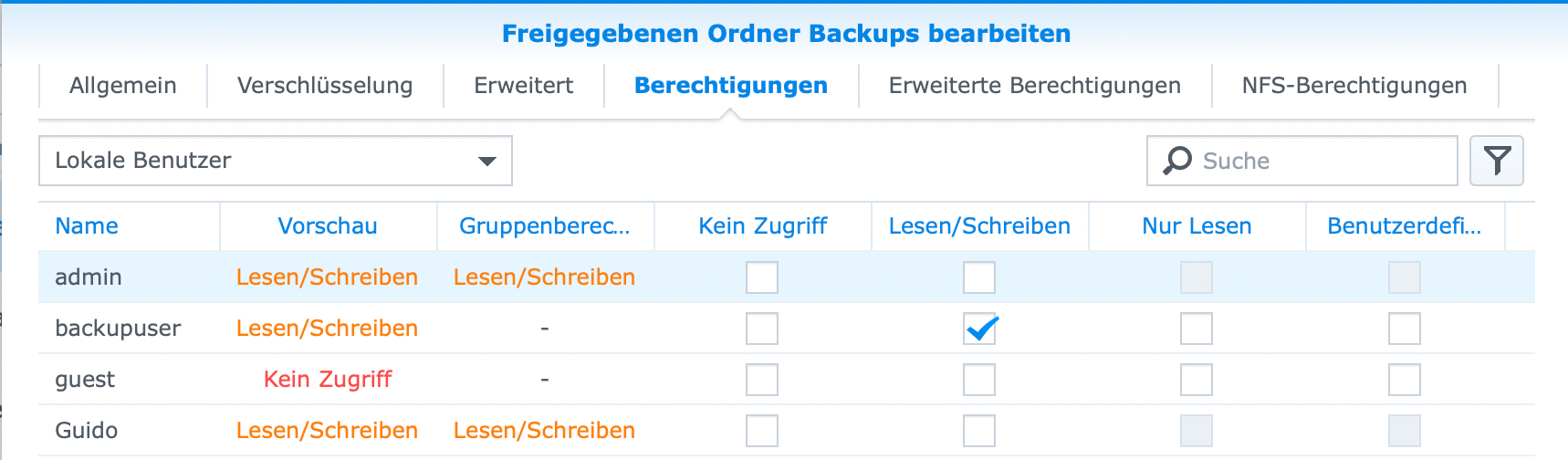Click the Vorschau column header
Image resolution: width=1568 pixels, height=460 pixels.
(328, 226)
